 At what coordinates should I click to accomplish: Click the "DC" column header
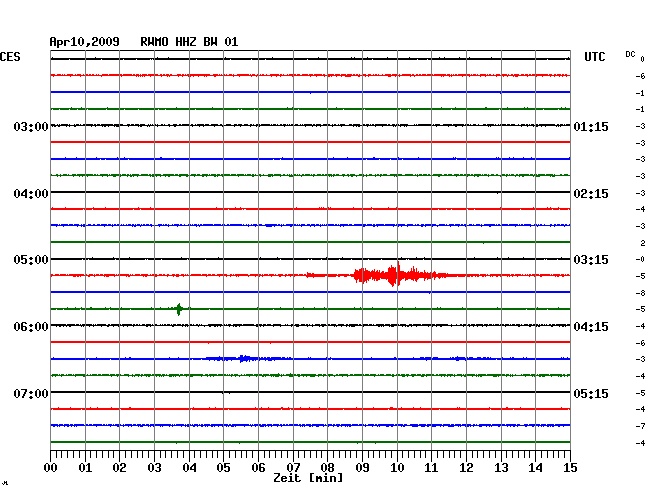[630, 54]
